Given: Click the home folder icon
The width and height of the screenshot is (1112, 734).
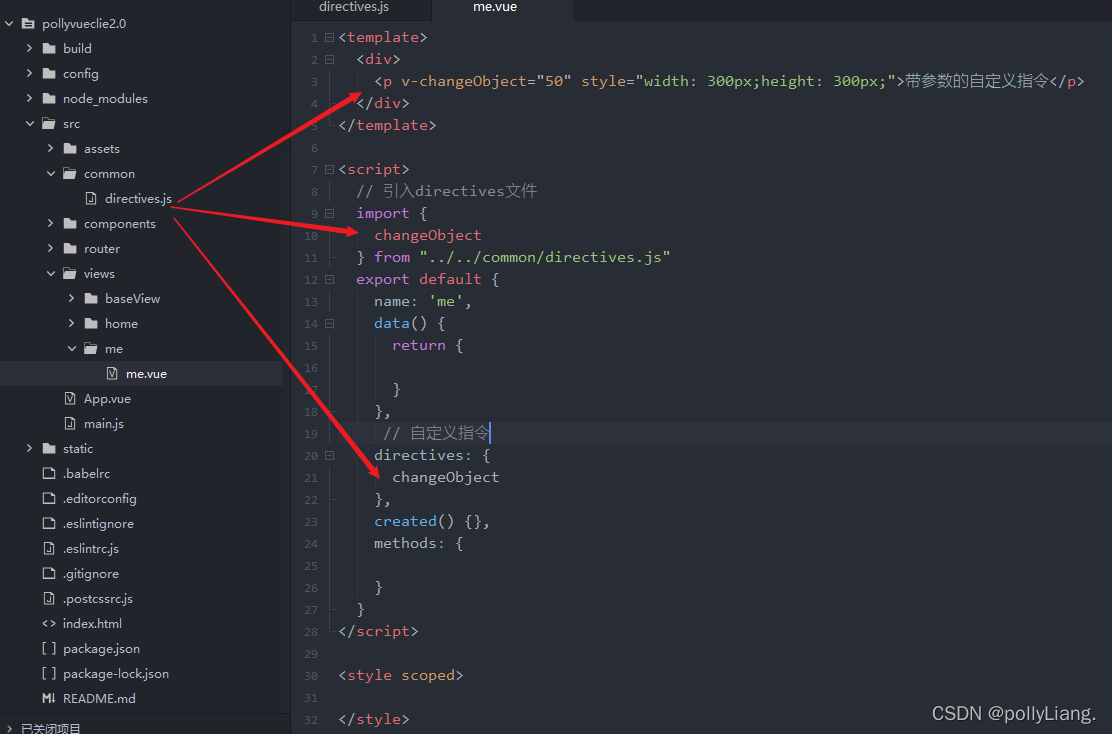Looking at the screenshot, I should (91, 323).
